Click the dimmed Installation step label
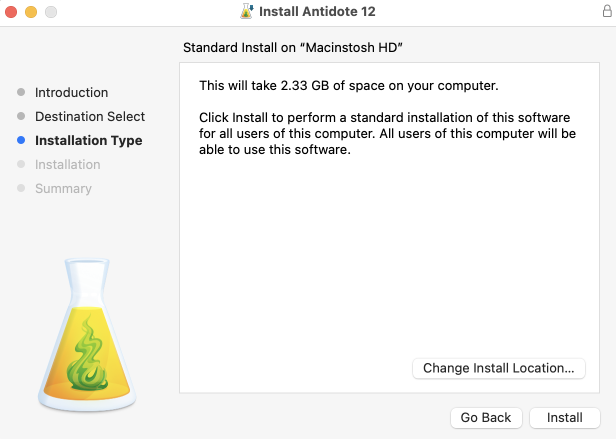The width and height of the screenshot is (616, 439). coord(67,165)
